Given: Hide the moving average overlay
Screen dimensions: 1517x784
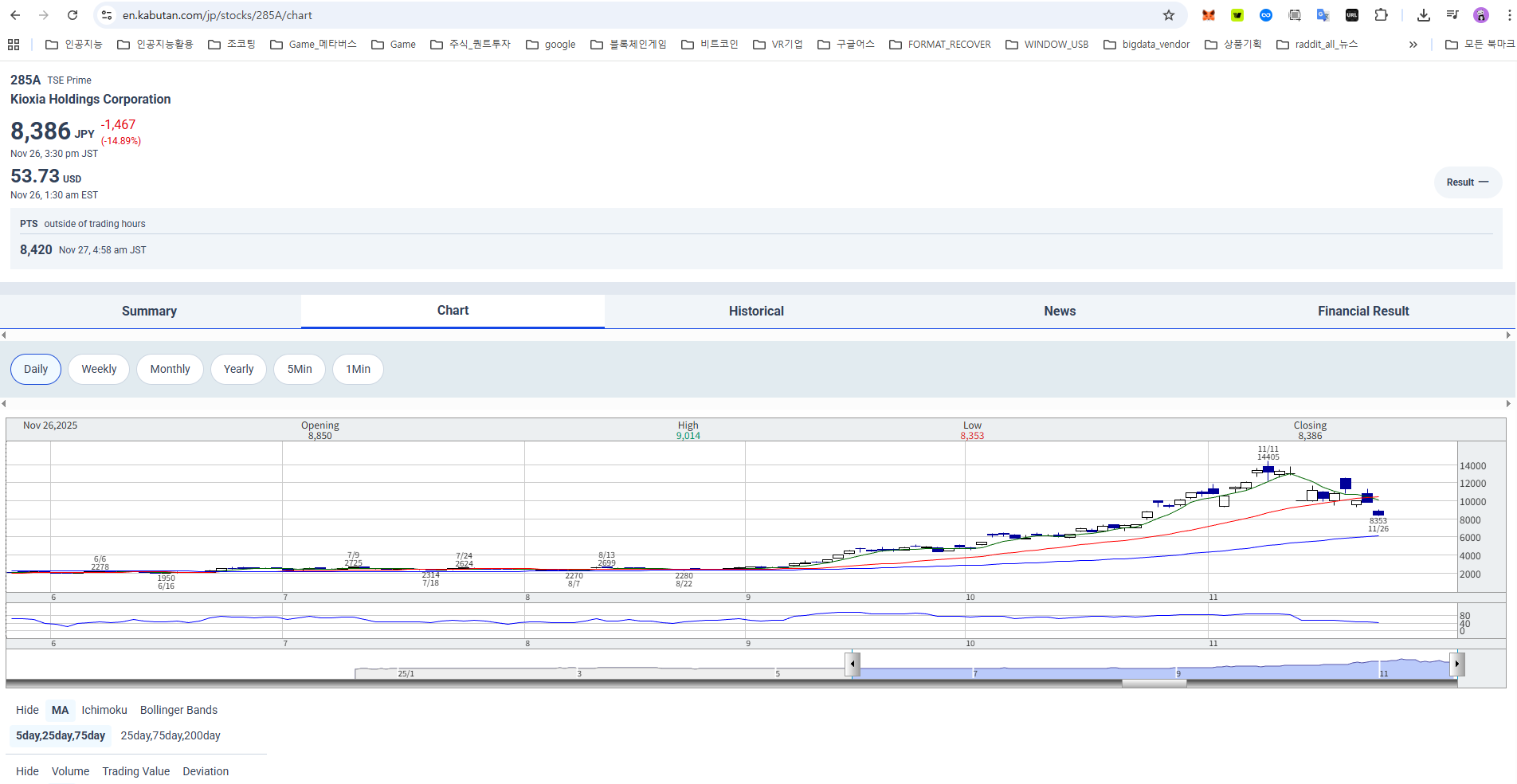Looking at the screenshot, I should [x=27, y=710].
